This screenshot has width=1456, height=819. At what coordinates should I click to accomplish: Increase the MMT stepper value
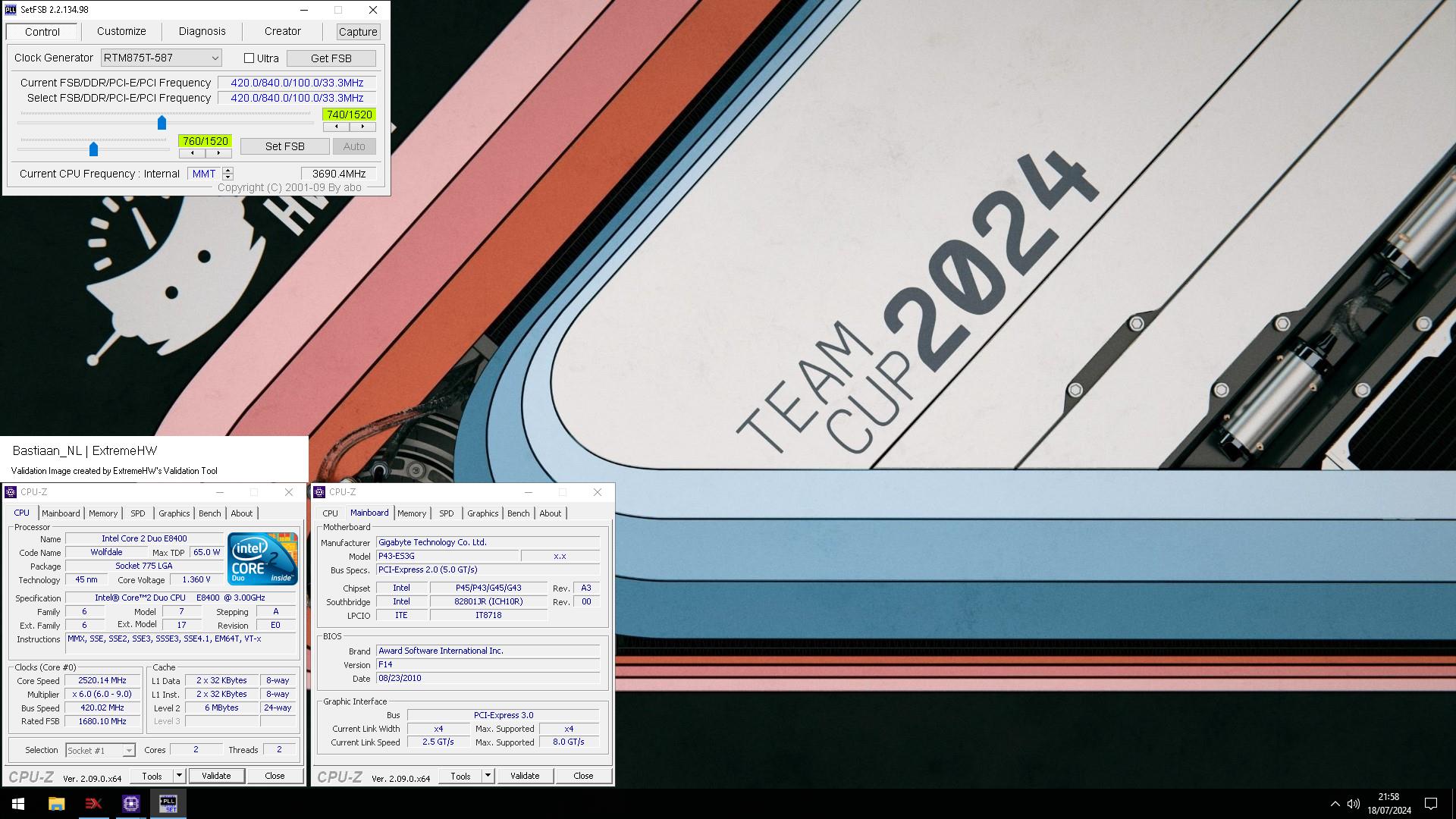coord(227,170)
